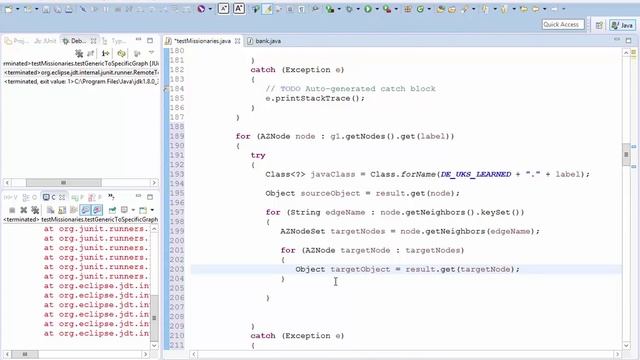
Task: Click the DE_UKS_LEARNED constant on line 193
Action: 476,174
